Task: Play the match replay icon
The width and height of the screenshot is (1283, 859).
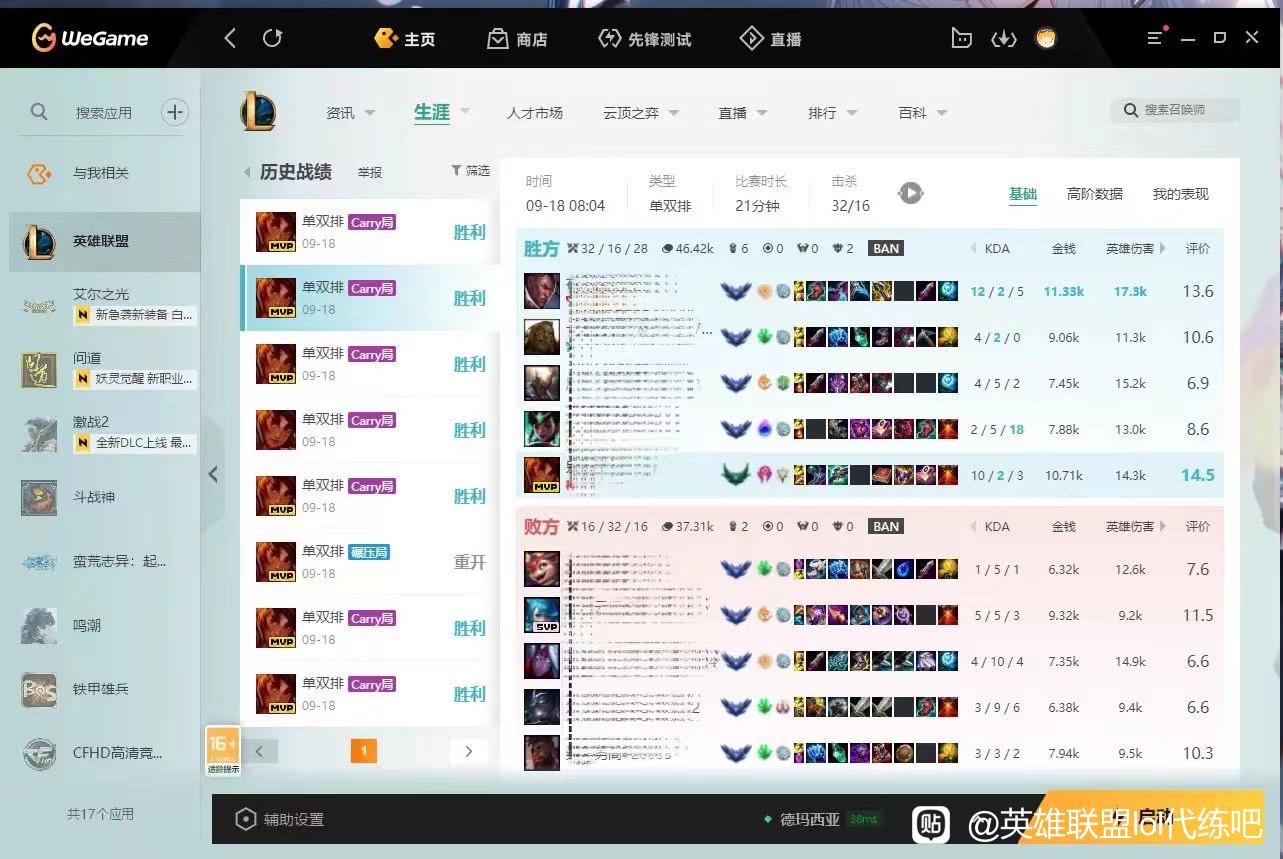Action: [x=910, y=193]
